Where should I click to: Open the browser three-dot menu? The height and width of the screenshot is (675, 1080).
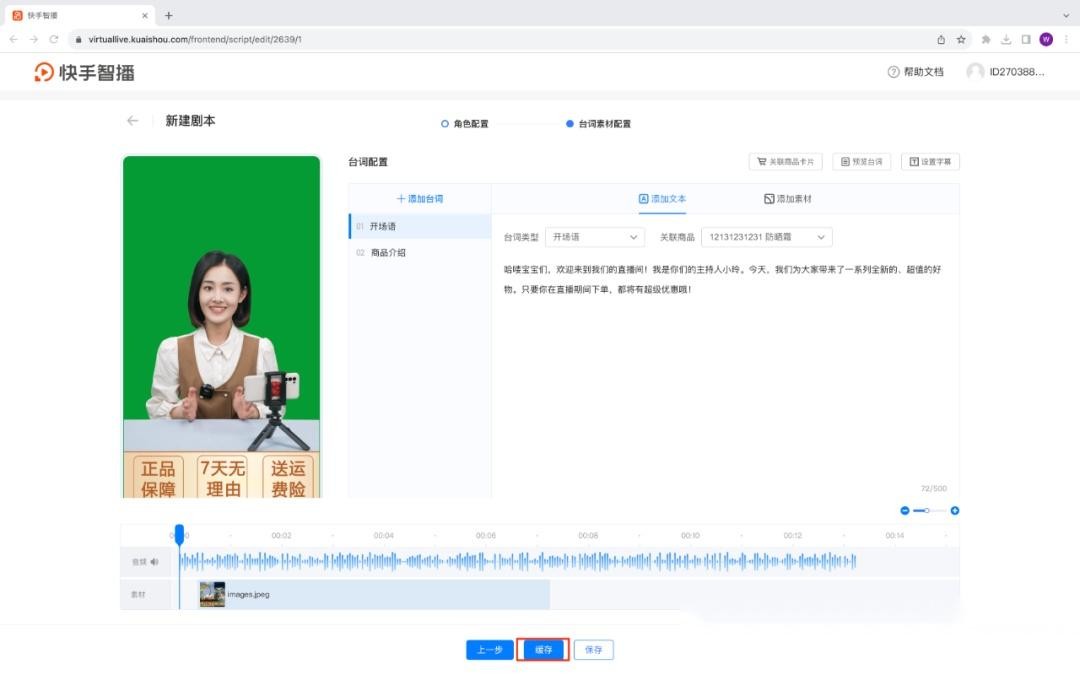click(1066, 39)
